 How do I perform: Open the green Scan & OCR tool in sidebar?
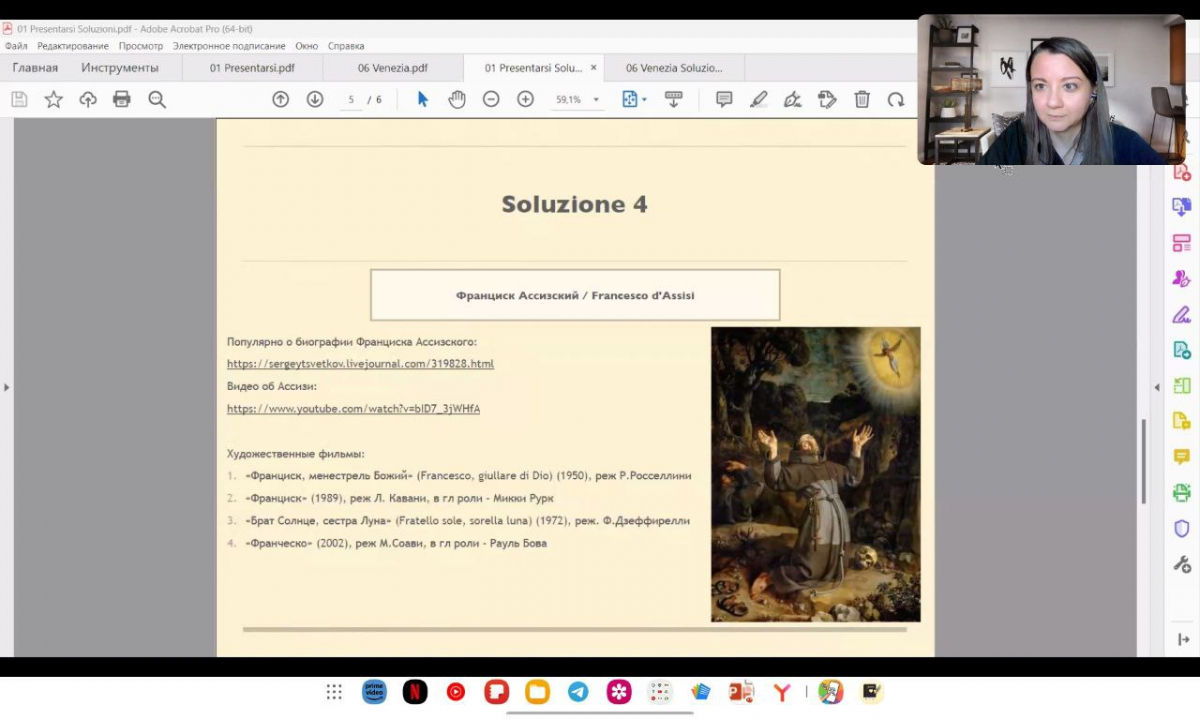1182,493
